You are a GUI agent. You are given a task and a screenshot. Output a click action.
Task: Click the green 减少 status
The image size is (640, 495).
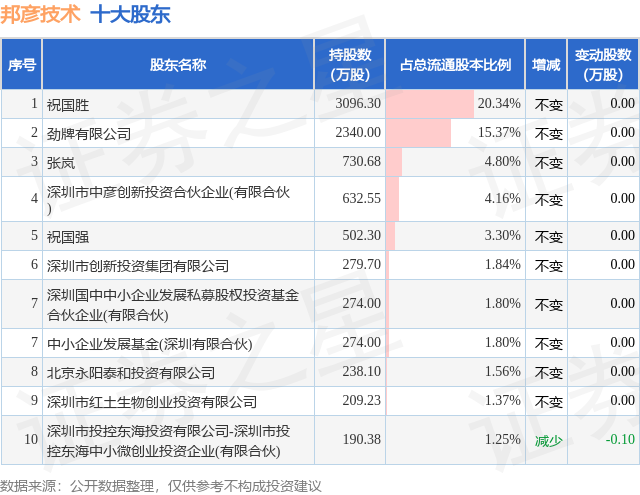click(549, 441)
